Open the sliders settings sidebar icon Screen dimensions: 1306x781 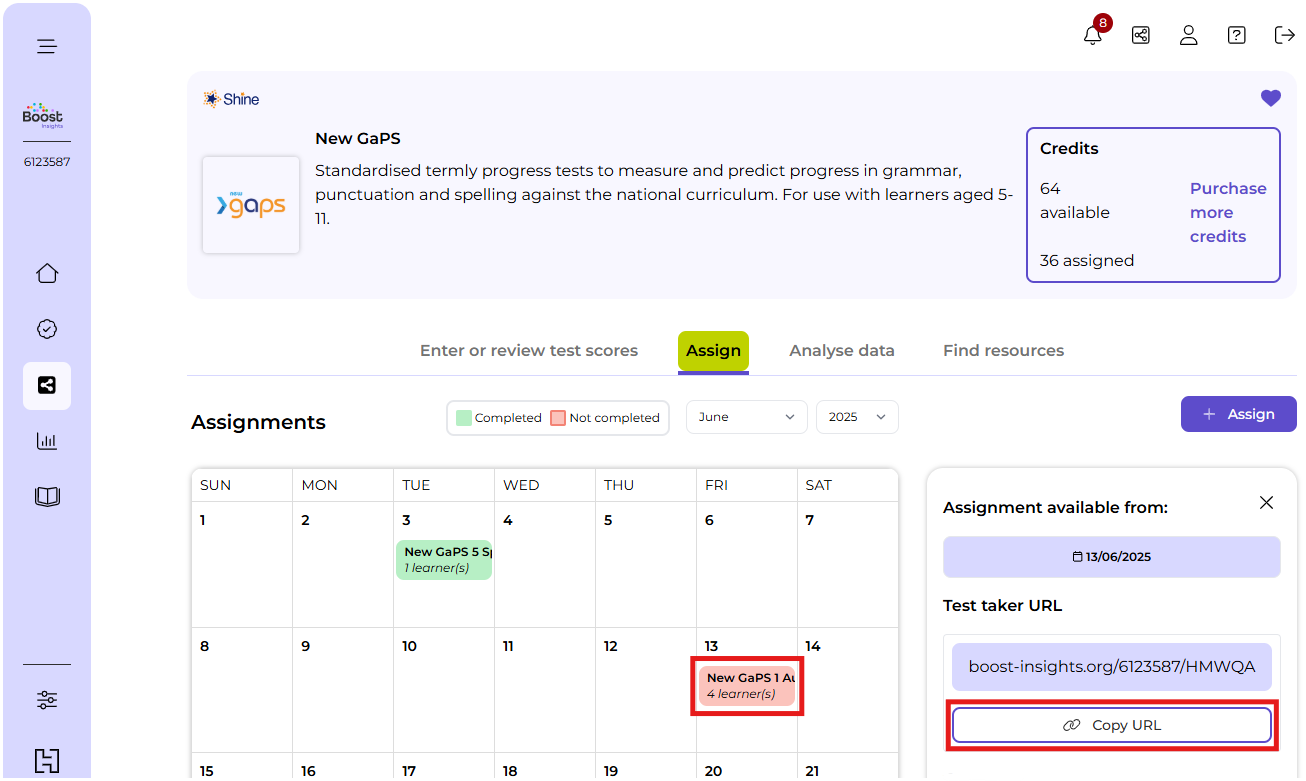click(x=47, y=700)
